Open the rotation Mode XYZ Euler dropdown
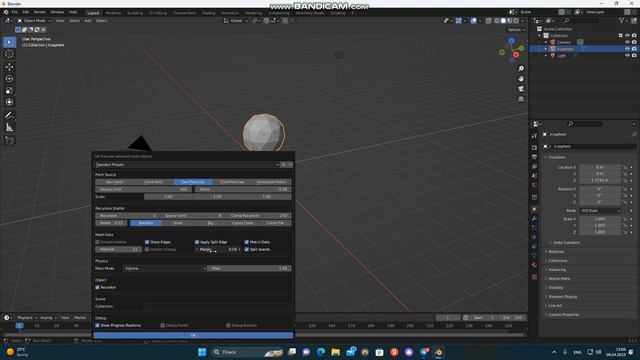Viewport: 640px width, 360px height. (x=600, y=211)
